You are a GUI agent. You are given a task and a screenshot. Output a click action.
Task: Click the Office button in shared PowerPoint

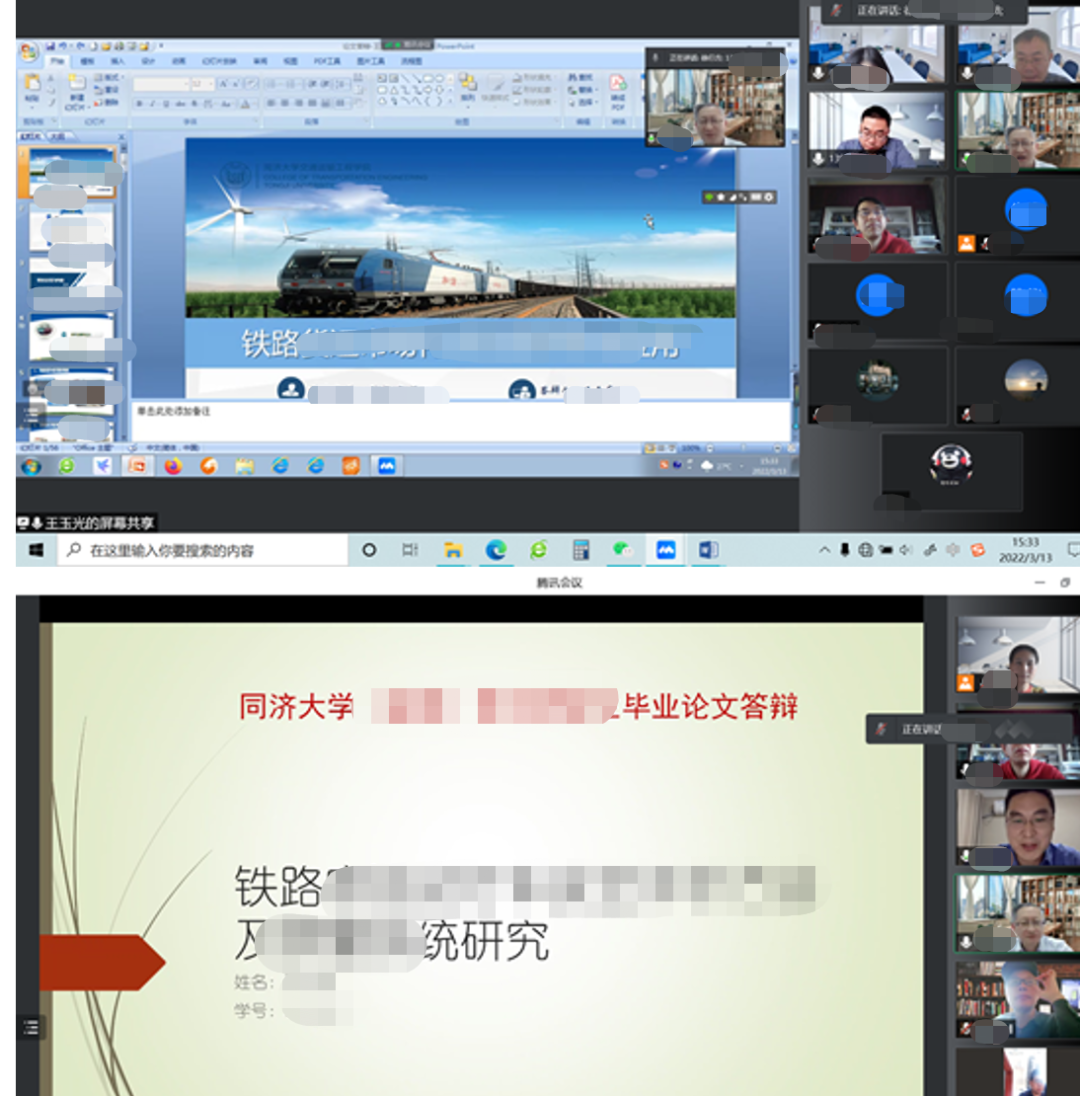(x=30, y=52)
